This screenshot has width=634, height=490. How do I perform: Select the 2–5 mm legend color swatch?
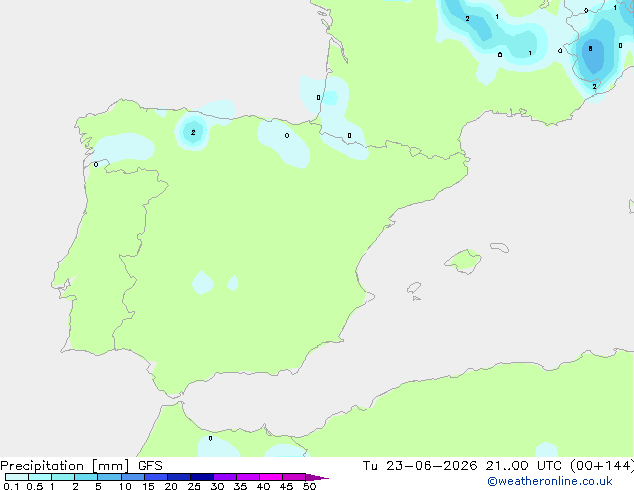tap(86, 477)
